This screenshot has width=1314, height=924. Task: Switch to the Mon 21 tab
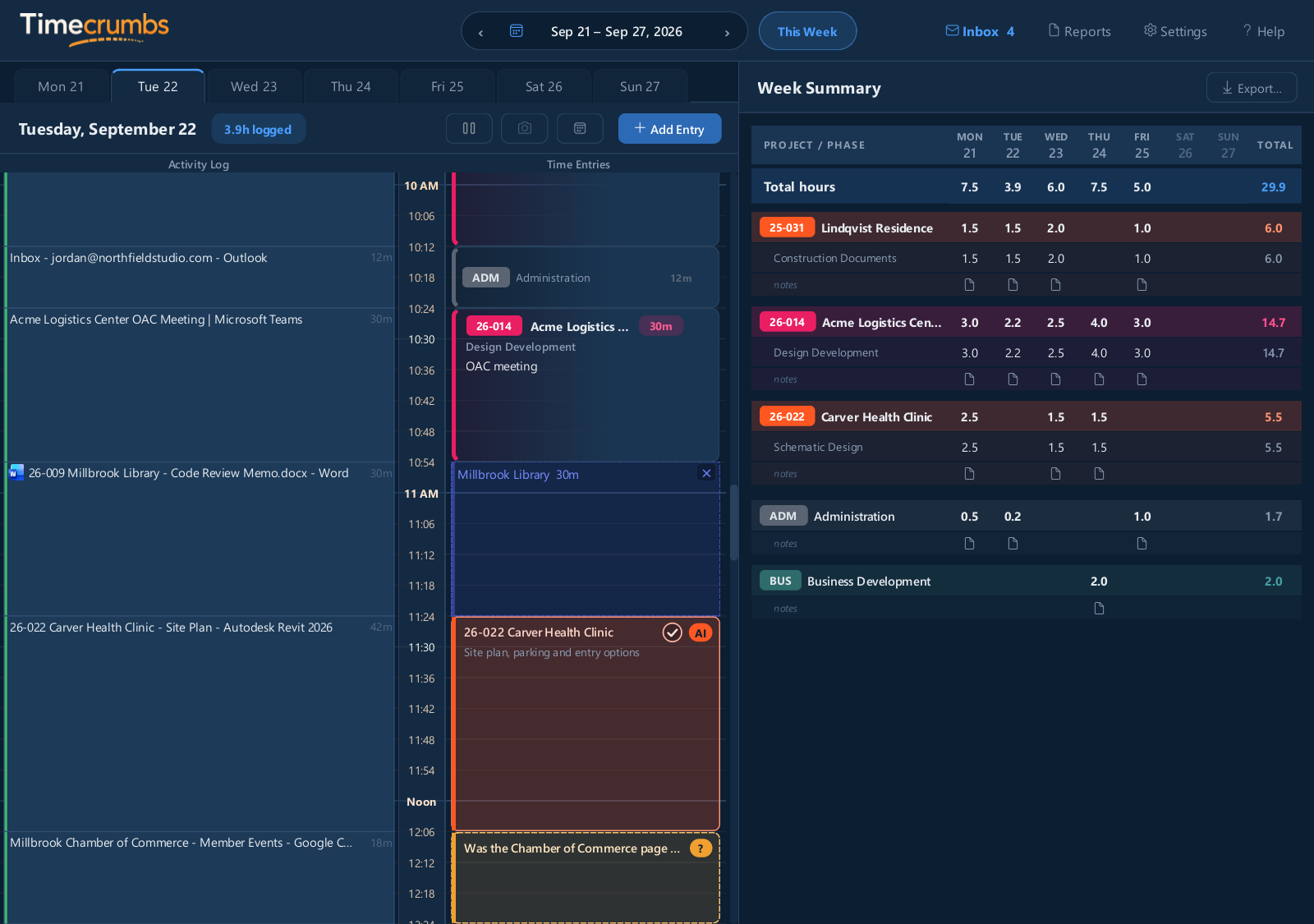coord(61,86)
